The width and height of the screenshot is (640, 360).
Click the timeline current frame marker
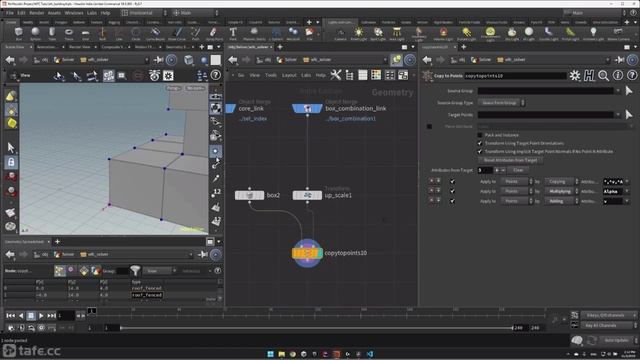pyautogui.click(x=92, y=311)
